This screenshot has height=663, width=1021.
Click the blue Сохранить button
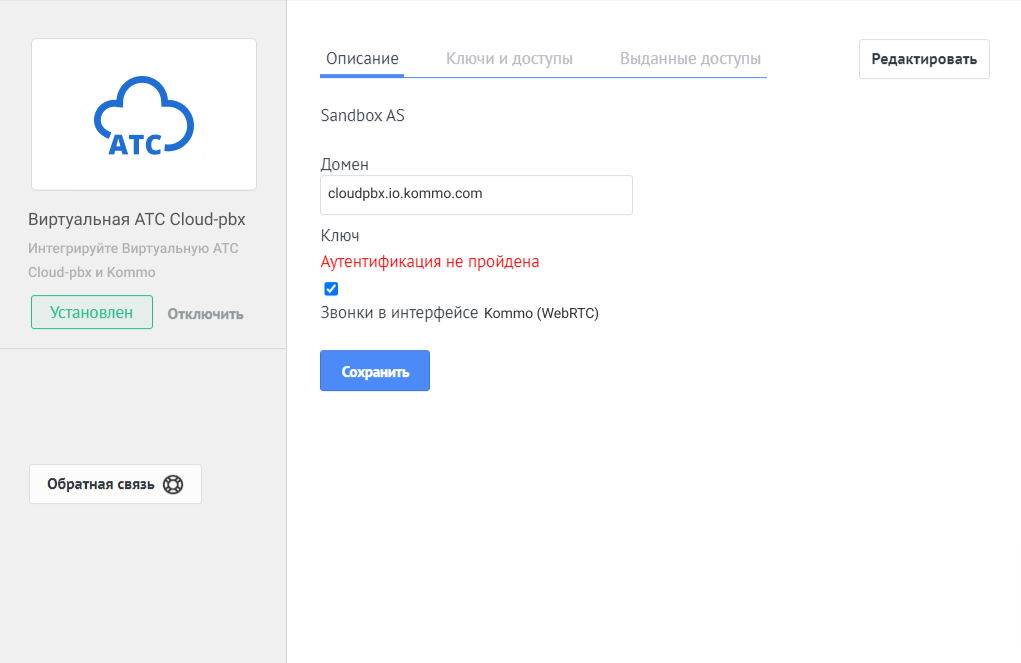(x=375, y=371)
